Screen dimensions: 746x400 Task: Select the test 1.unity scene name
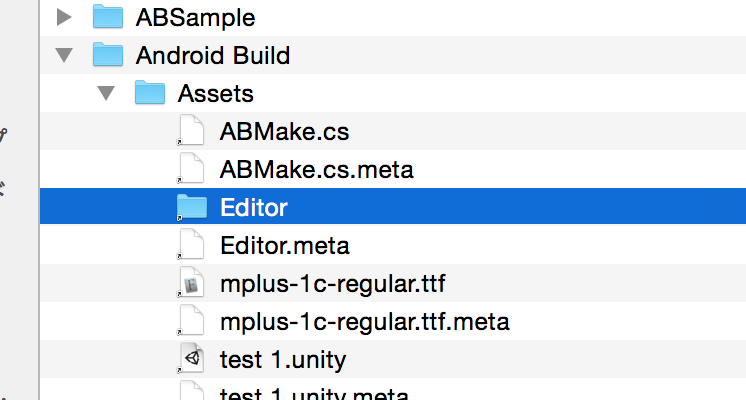point(283,359)
